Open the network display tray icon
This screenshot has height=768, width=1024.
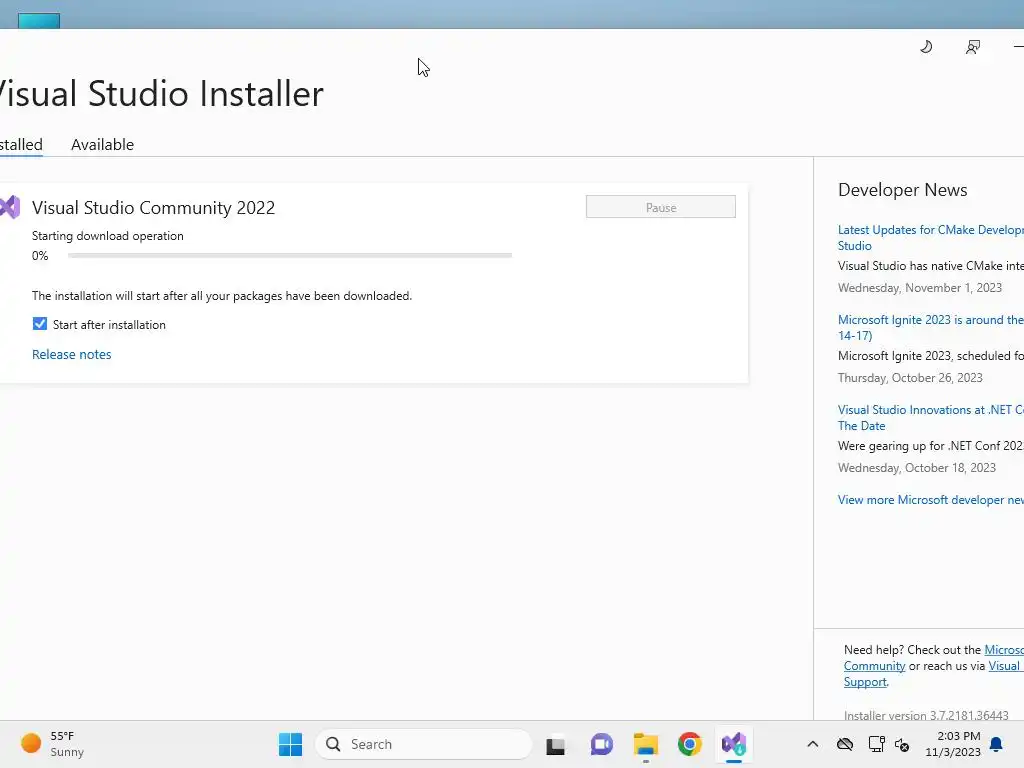pos(876,744)
